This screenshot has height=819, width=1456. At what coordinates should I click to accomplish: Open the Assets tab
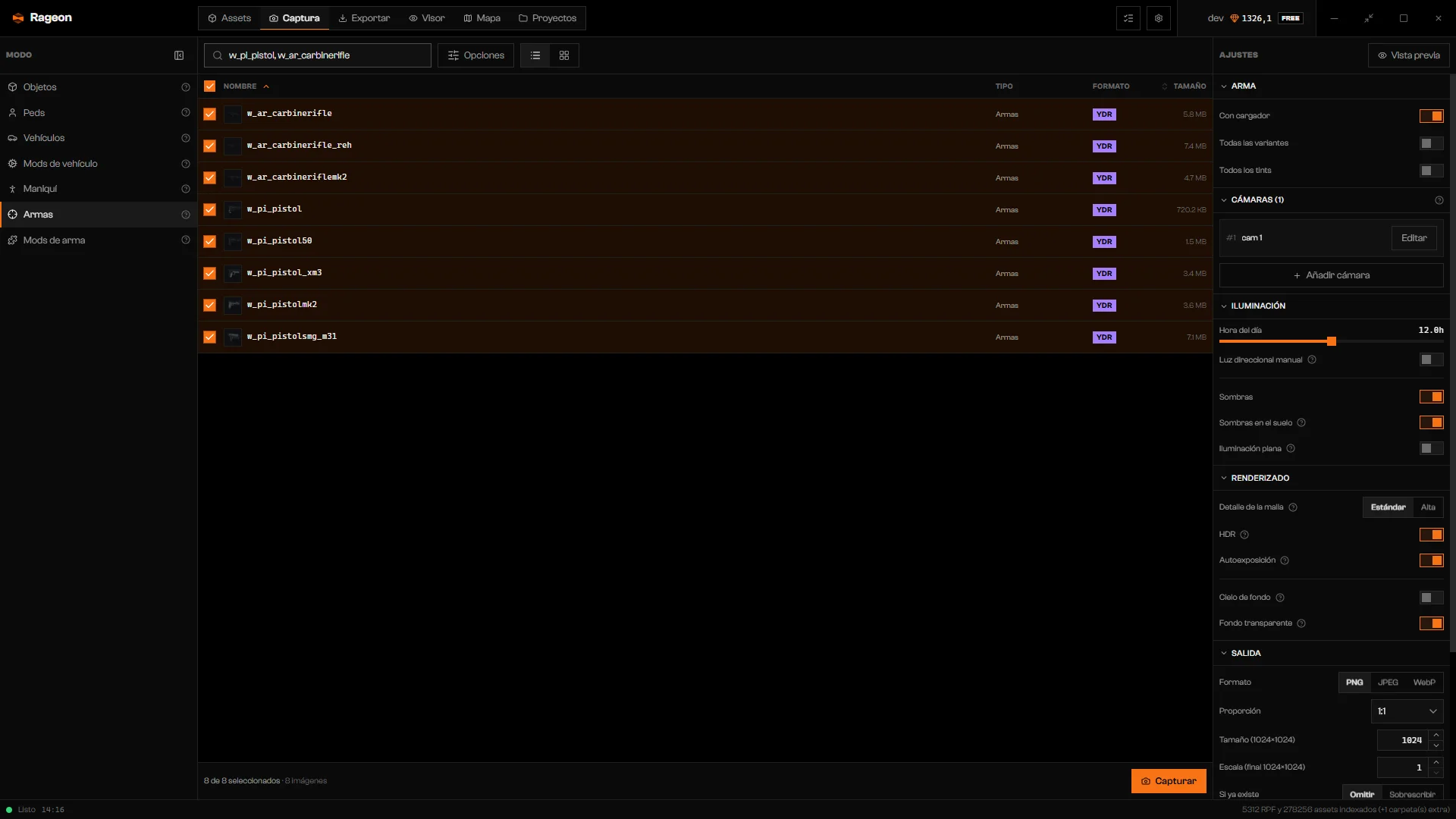tap(229, 18)
